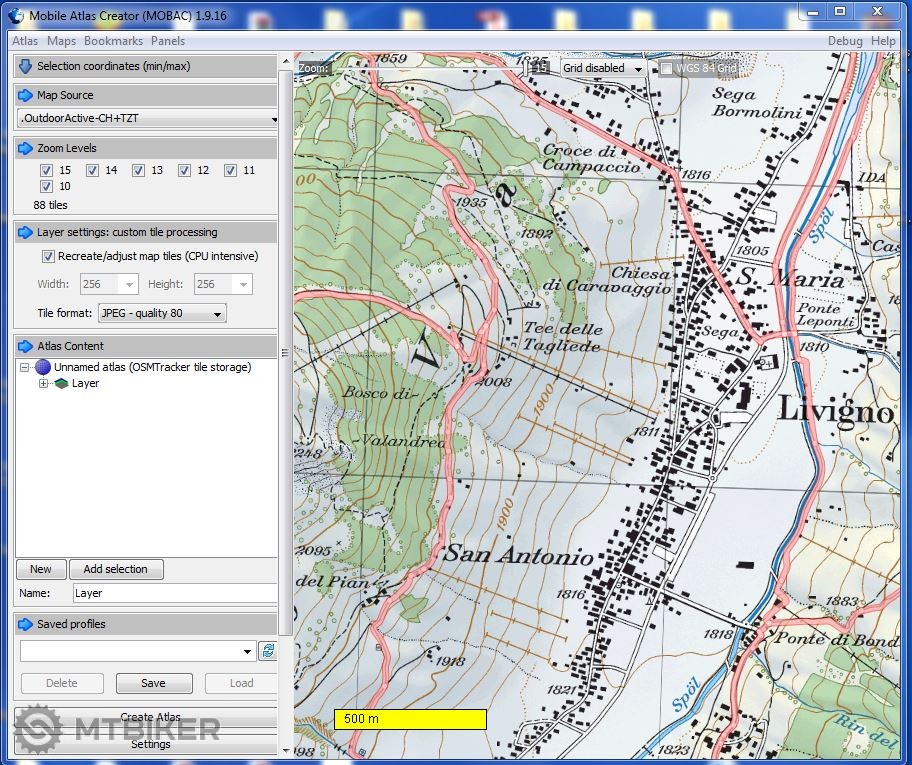Viewport: 912px width, 765px height.
Task: Open the Panels menu
Action: 167,41
